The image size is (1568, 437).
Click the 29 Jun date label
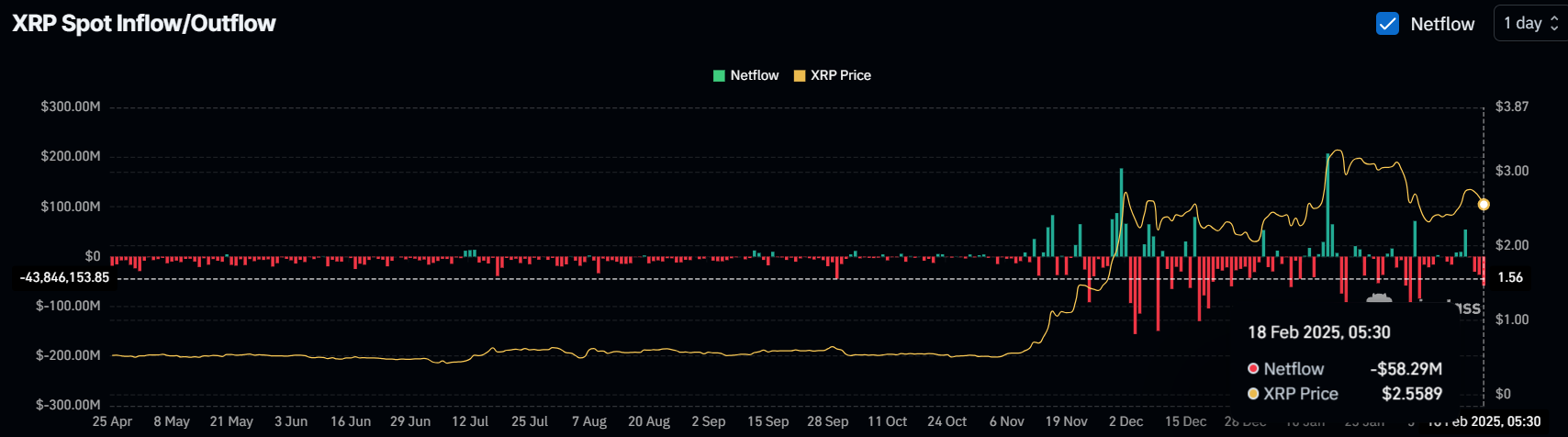coord(410,421)
